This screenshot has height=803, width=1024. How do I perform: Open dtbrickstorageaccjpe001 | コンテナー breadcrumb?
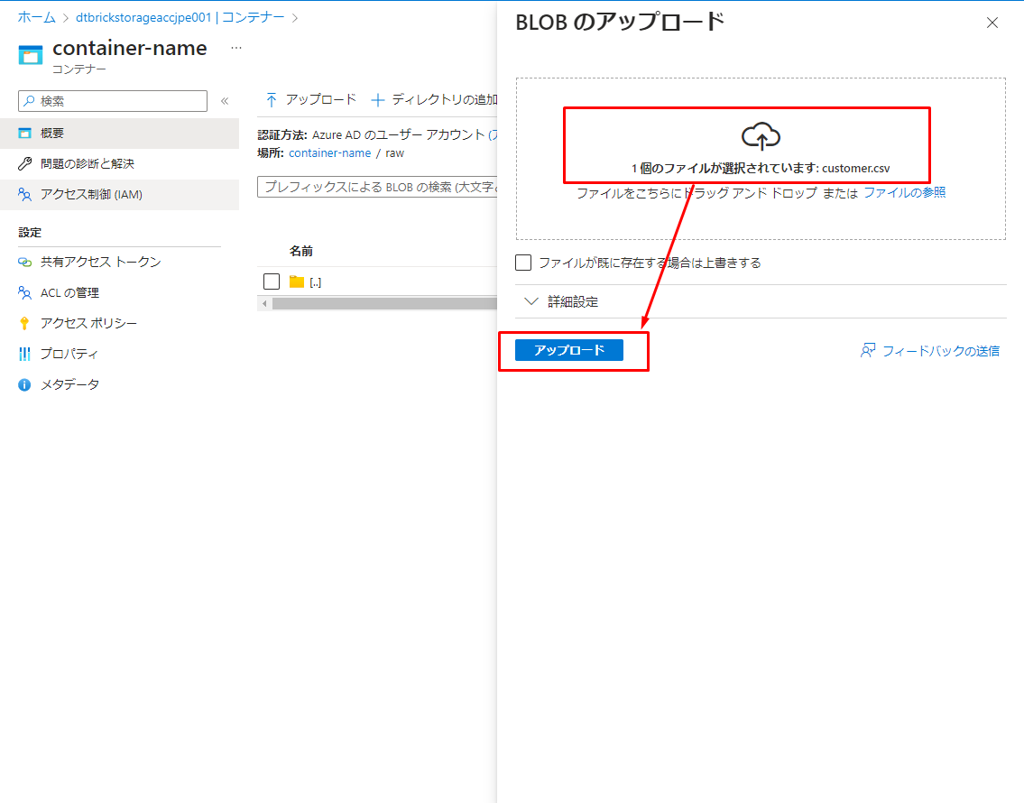(180, 18)
